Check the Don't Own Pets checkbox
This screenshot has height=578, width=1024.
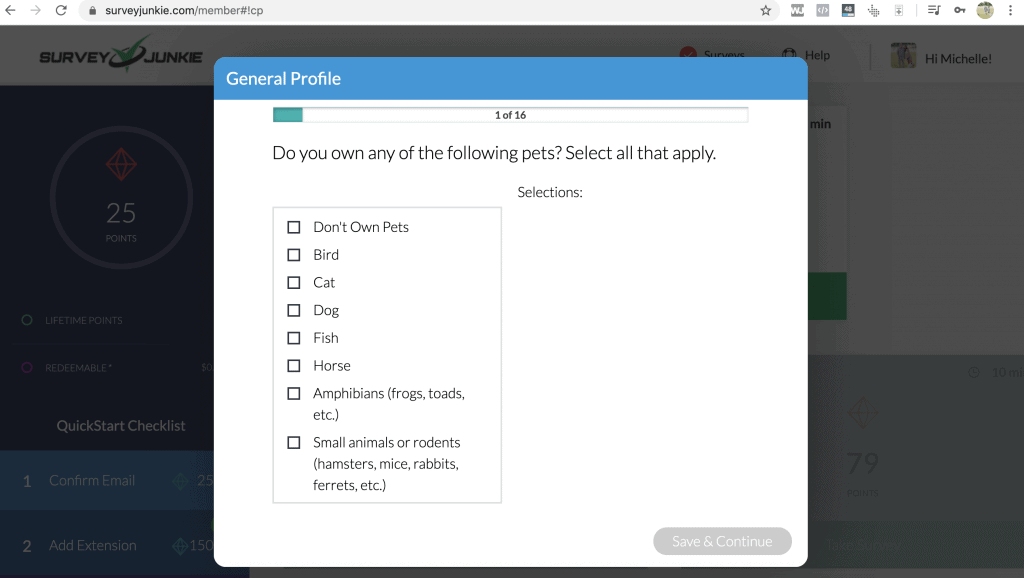click(x=294, y=227)
